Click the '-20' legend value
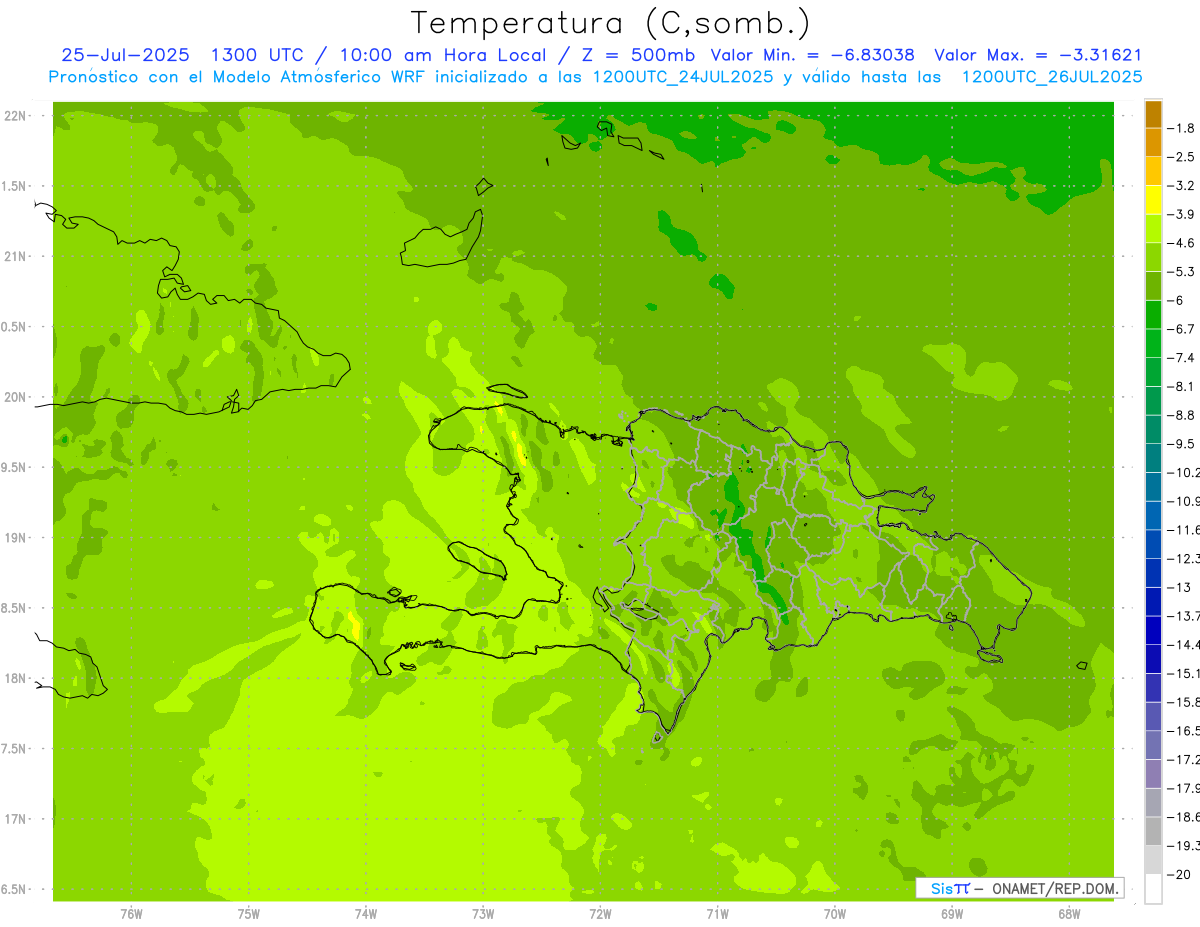Viewport: 1200px width, 927px height. pos(1180,874)
